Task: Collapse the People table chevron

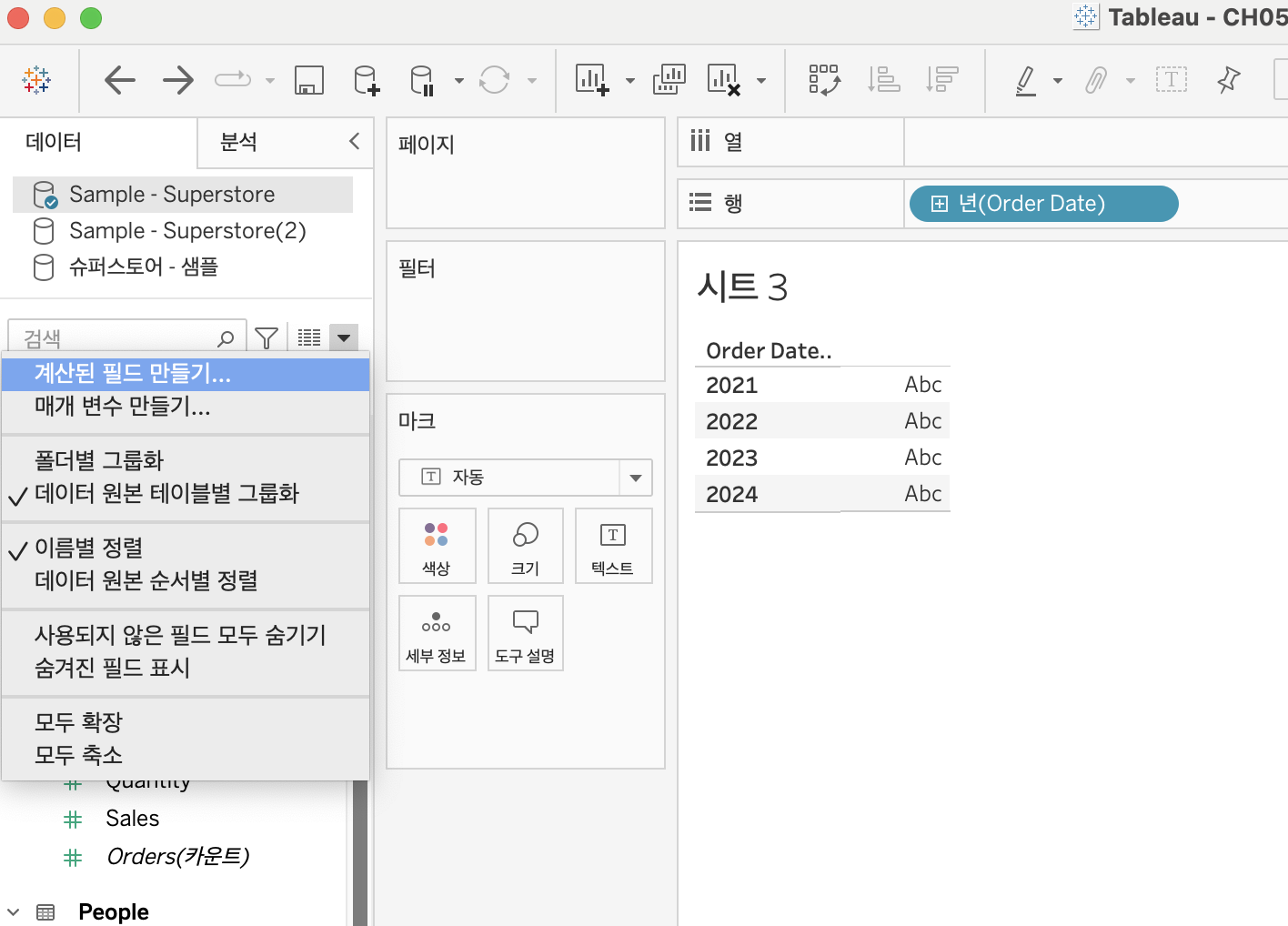Action: click(14, 911)
